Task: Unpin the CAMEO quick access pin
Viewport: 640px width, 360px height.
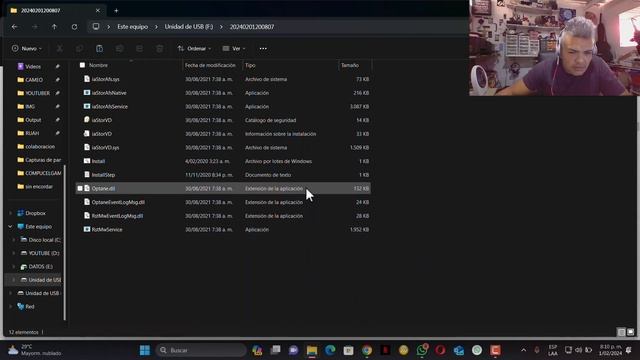Action: pyautogui.click(x=58, y=80)
